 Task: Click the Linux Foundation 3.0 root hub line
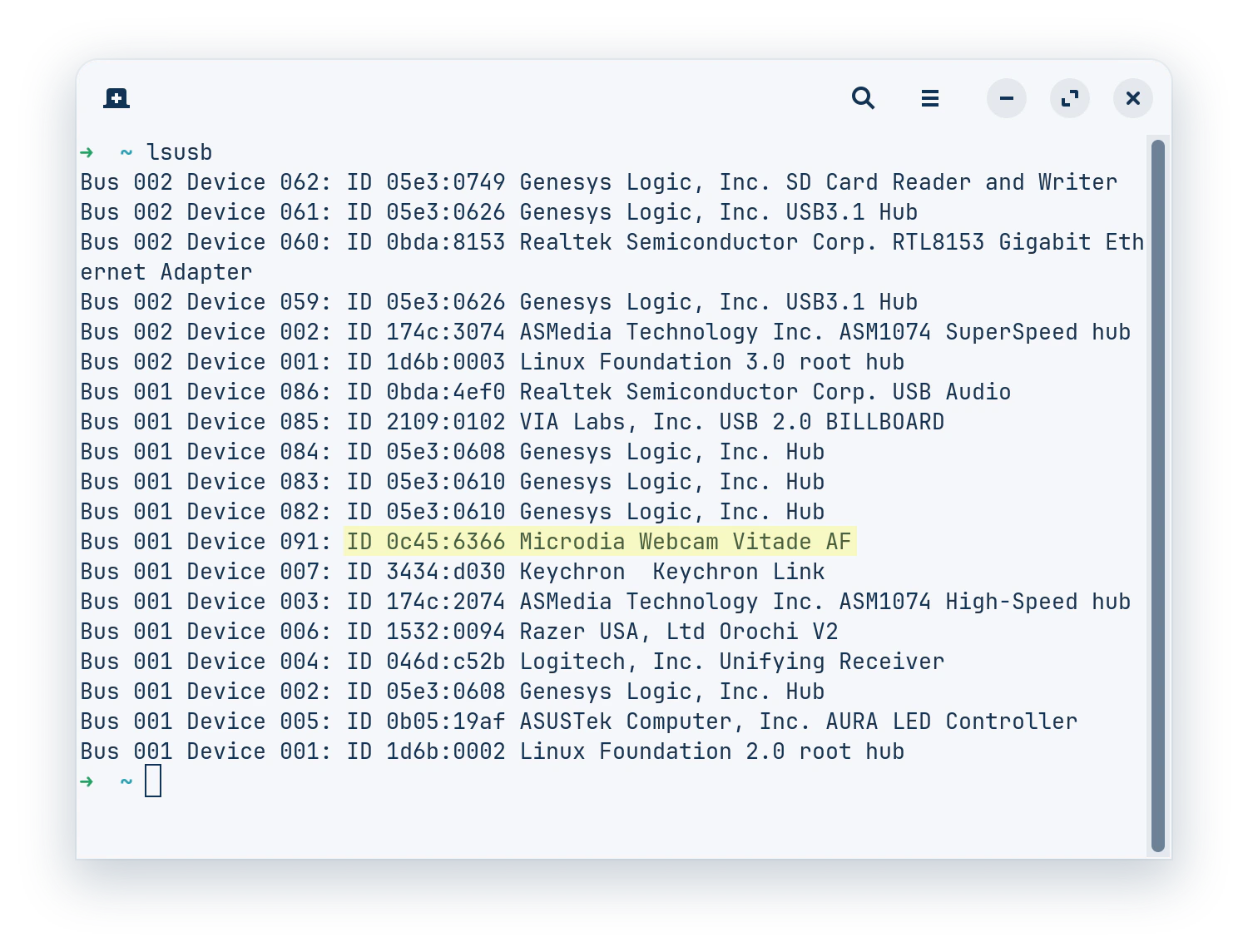click(x=493, y=362)
